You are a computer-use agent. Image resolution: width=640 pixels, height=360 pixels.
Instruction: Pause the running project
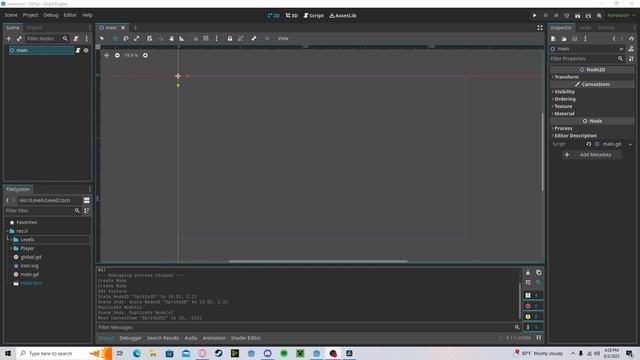[545, 16]
